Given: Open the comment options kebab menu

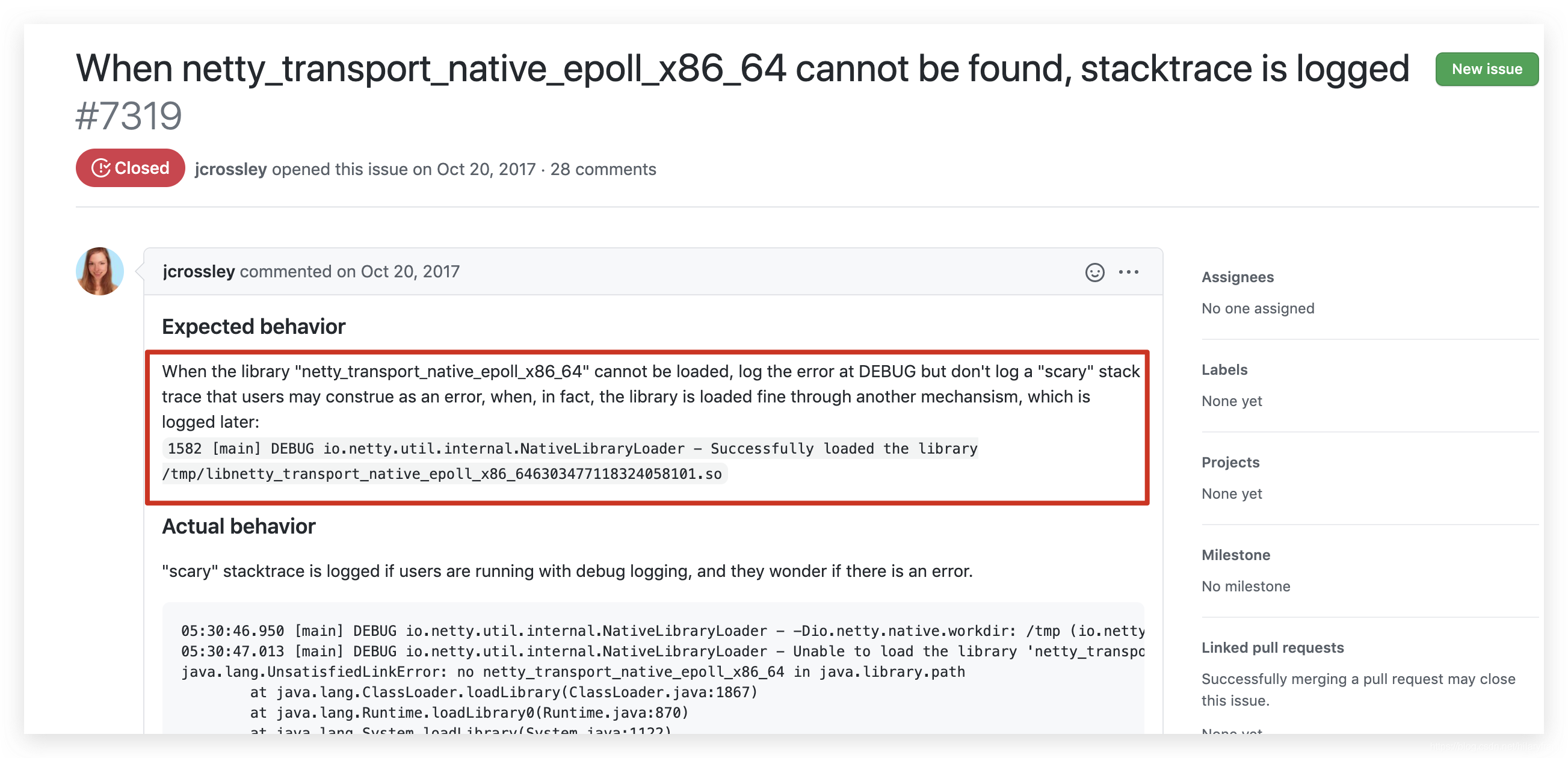Looking at the screenshot, I should pos(1129,272).
